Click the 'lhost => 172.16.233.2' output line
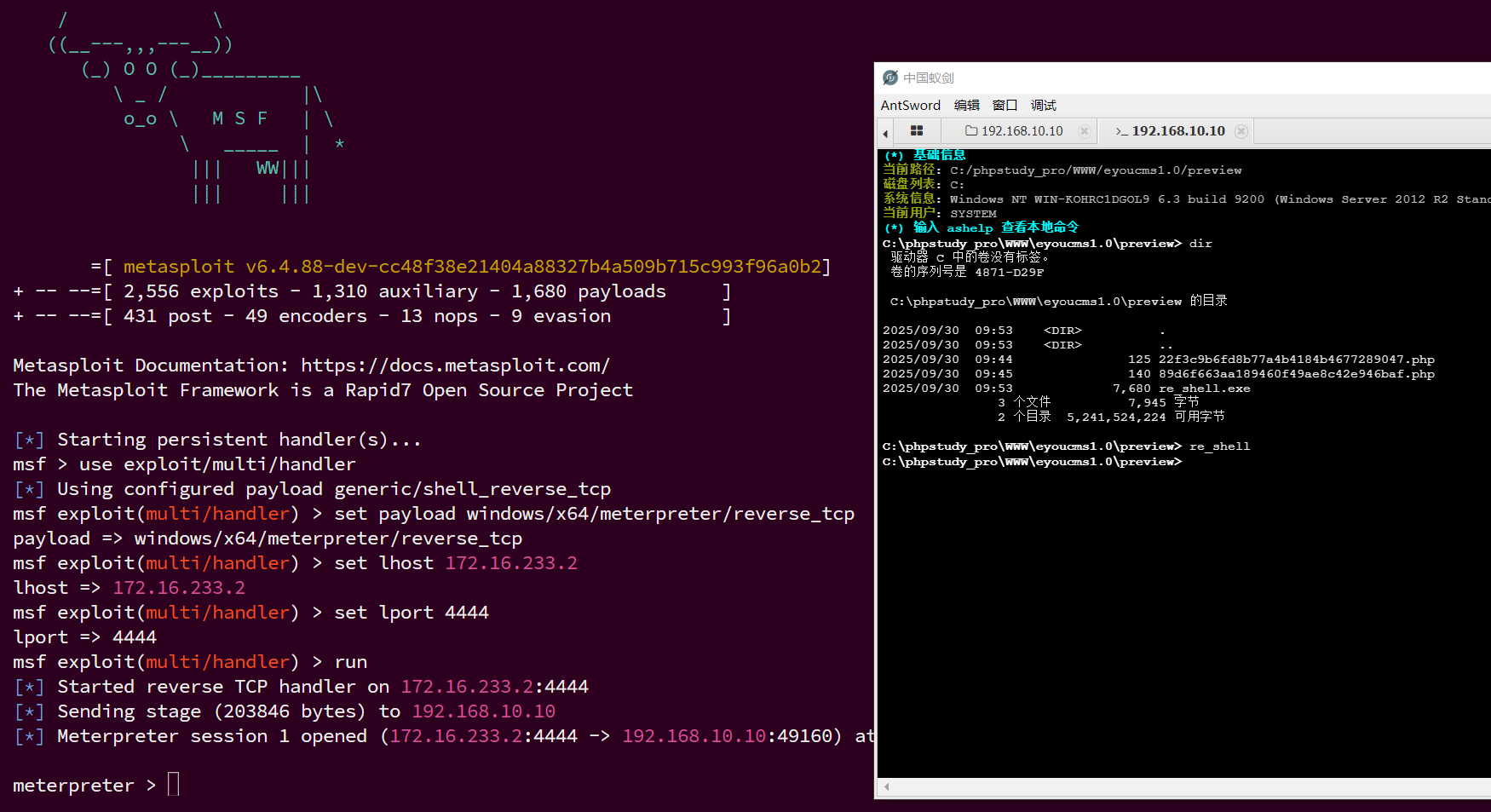 tap(129, 587)
